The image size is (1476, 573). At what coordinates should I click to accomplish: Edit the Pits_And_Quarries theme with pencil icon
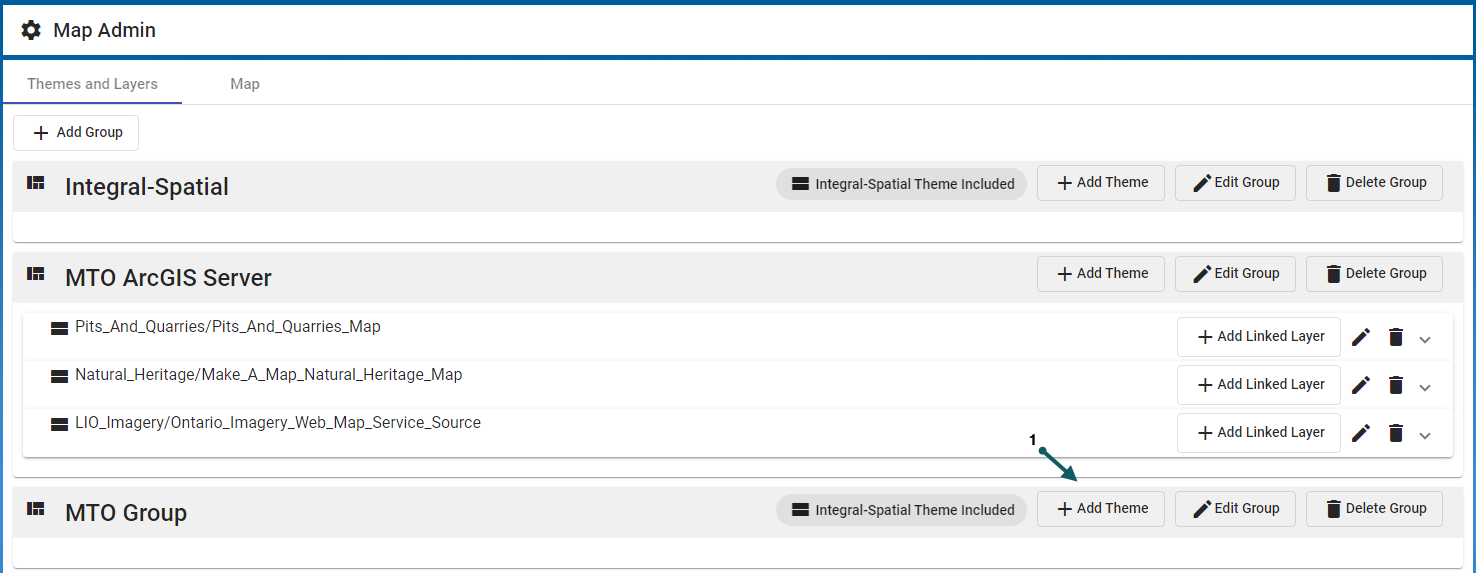pyautogui.click(x=1361, y=337)
